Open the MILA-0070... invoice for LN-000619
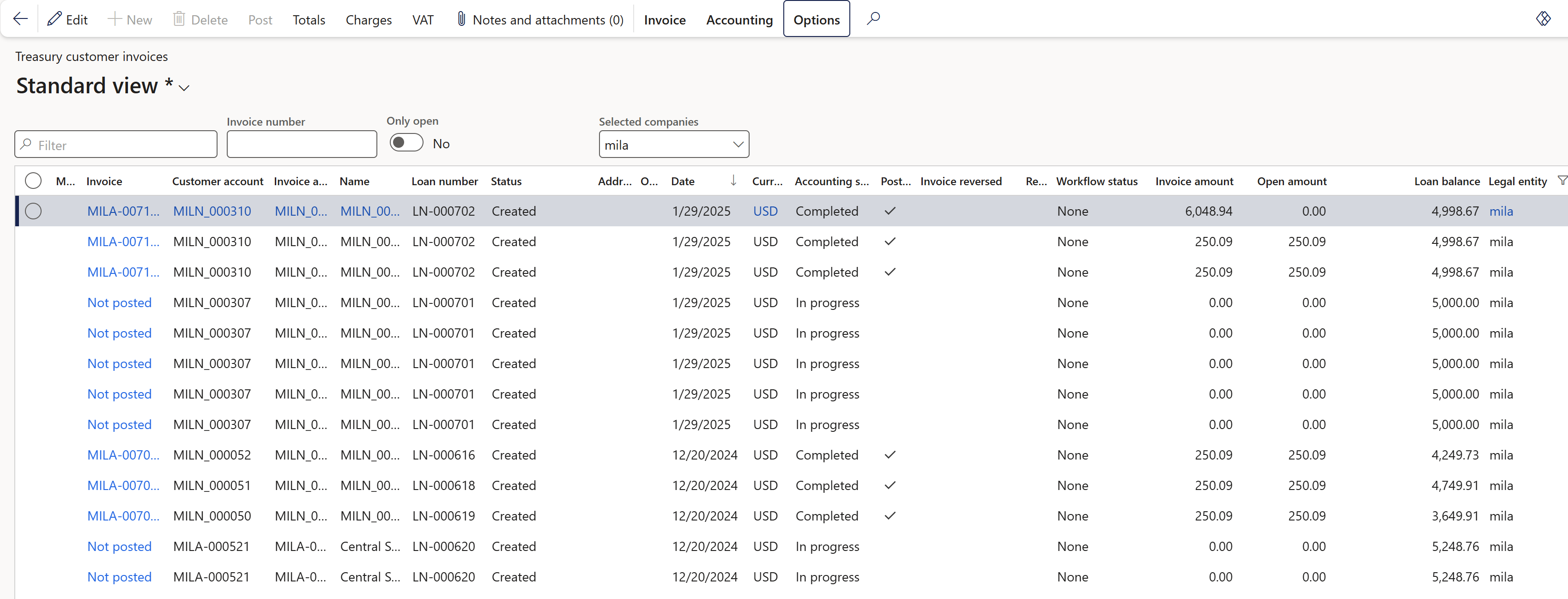1568x599 pixels. 123,516
